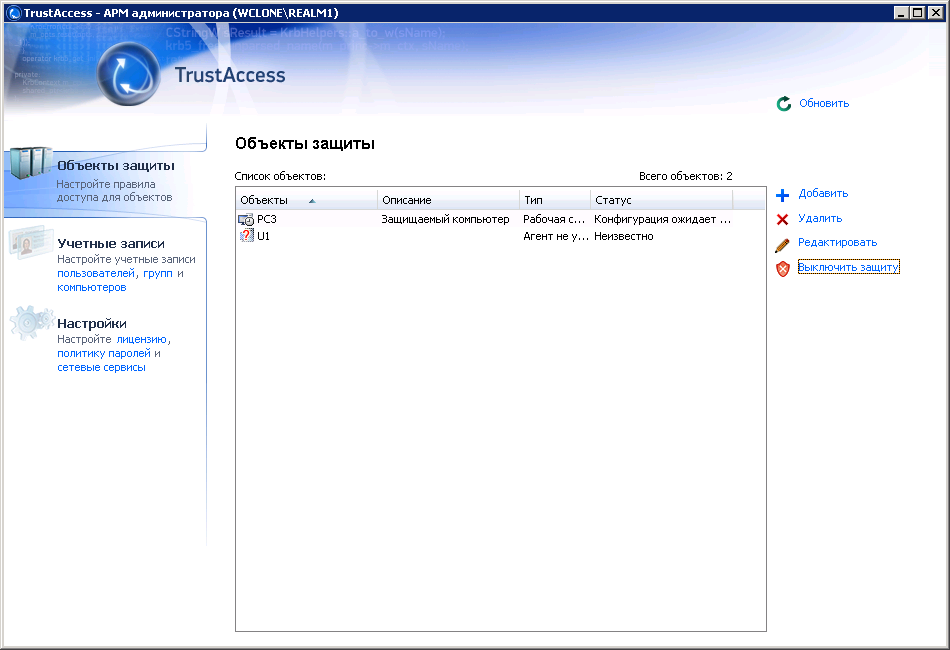Open the лицензию link
Viewport: 950px width, 650px height.
click(x=141, y=339)
